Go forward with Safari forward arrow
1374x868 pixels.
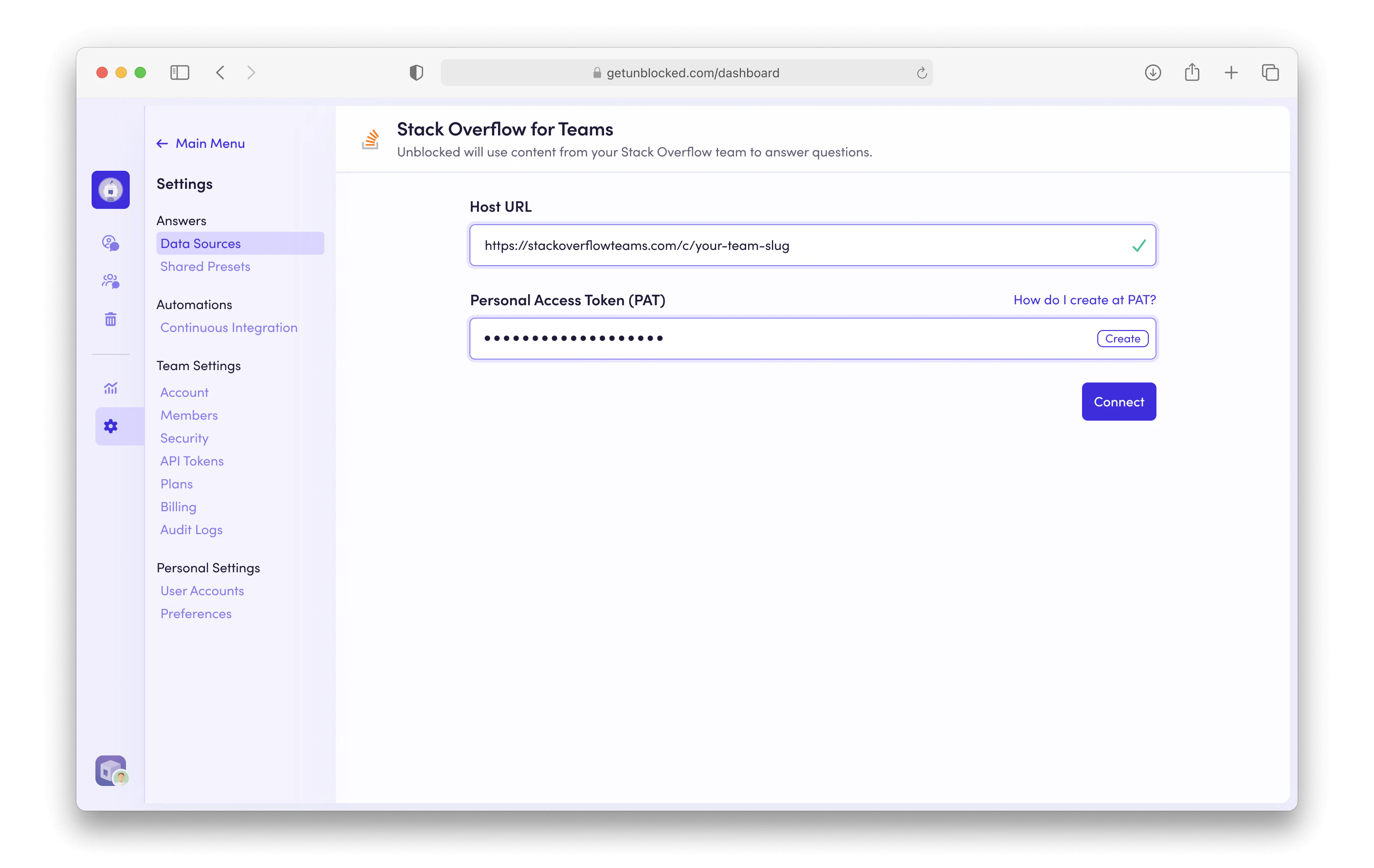coord(251,72)
